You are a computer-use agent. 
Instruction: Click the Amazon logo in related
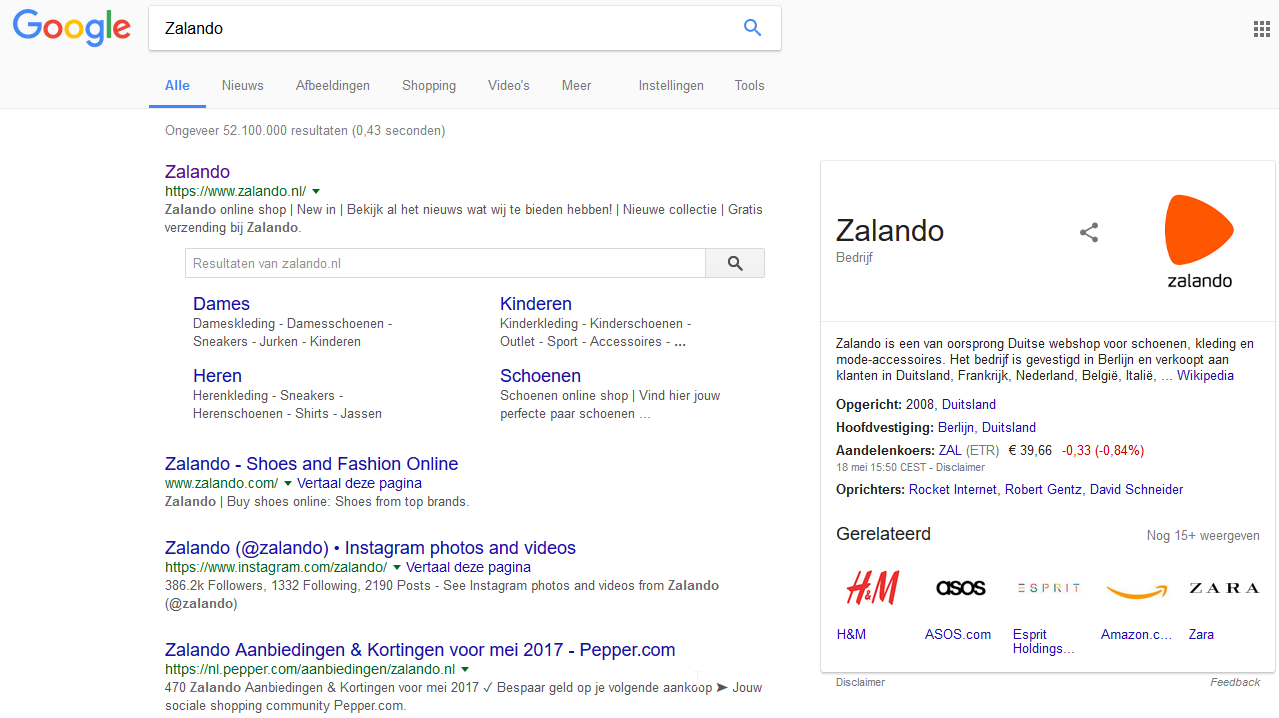pyautogui.click(x=1136, y=590)
